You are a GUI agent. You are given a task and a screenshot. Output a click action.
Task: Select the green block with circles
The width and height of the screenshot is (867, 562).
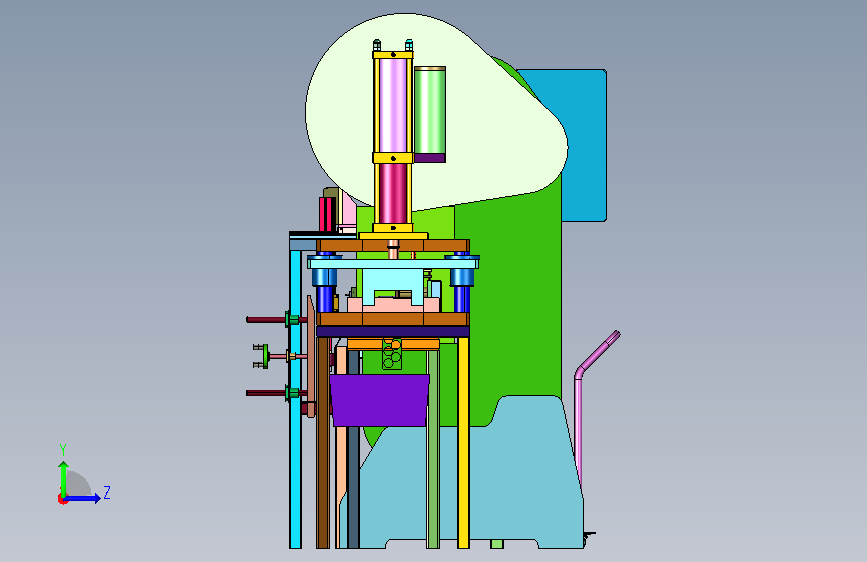(392, 354)
